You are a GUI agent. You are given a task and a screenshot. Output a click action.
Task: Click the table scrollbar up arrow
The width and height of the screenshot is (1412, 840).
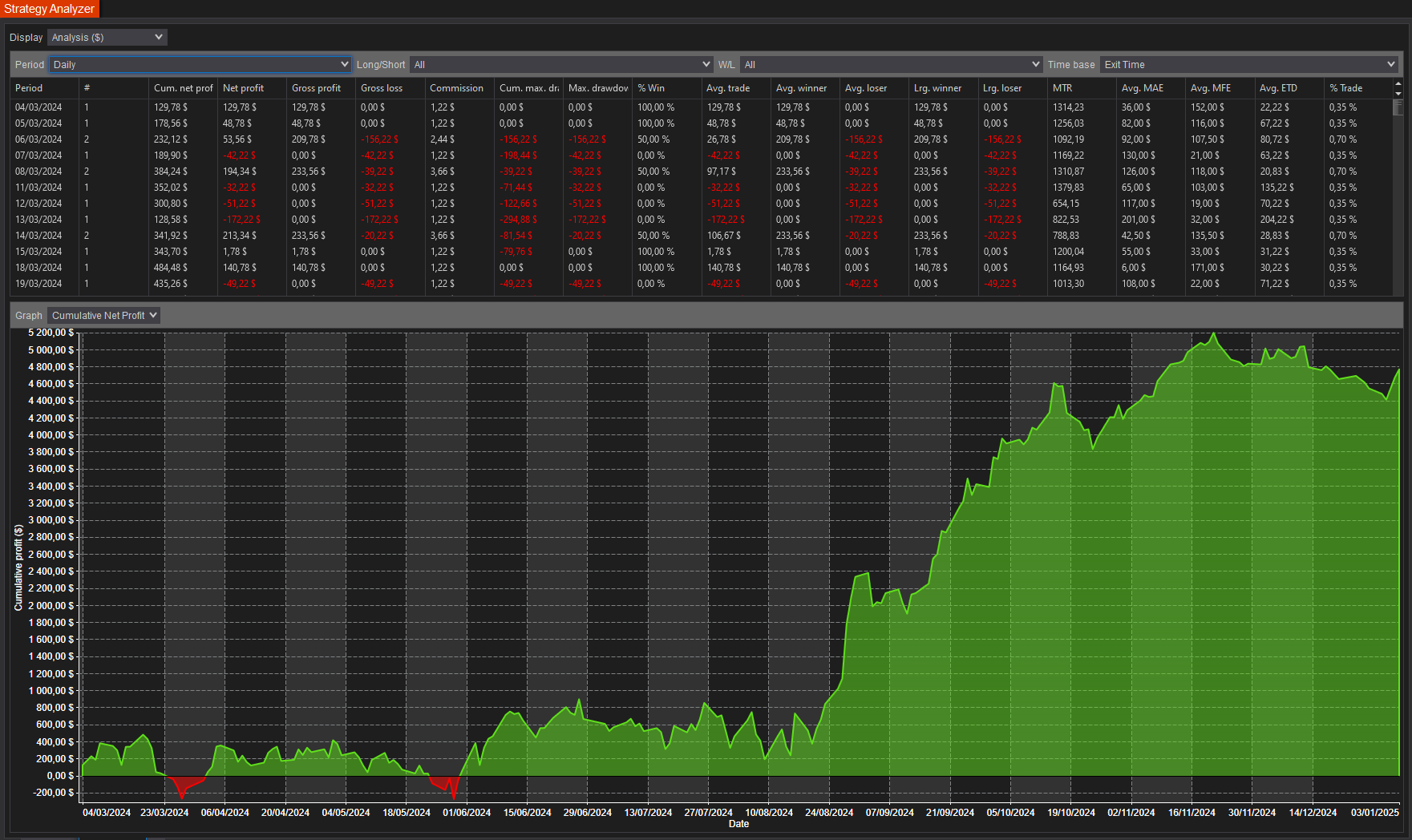(x=1398, y=83)
